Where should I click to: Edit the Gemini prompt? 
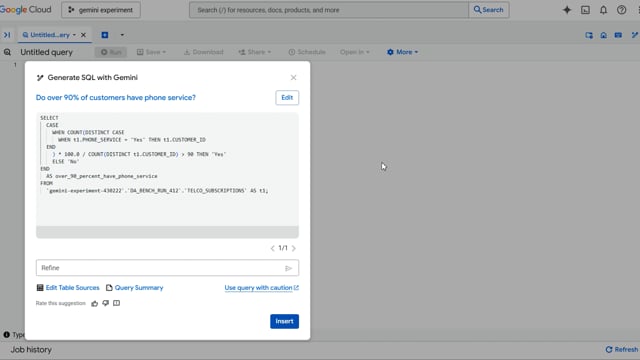pos(287,98)
